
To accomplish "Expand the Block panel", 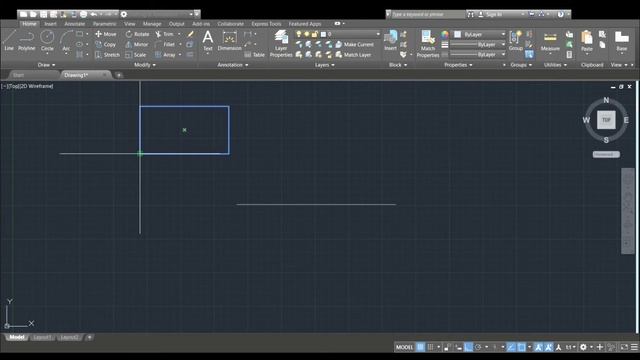I will (x=398, y=64).
